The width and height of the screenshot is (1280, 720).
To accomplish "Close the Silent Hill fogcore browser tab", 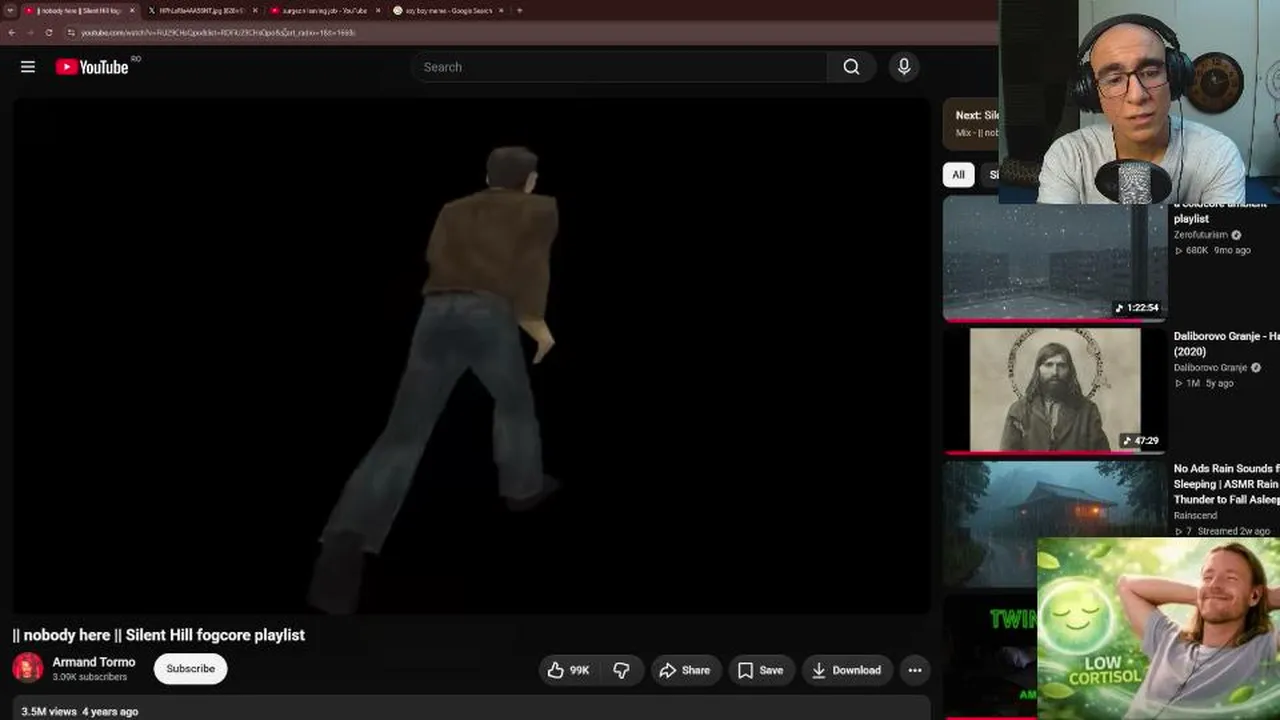I will 131,10.
